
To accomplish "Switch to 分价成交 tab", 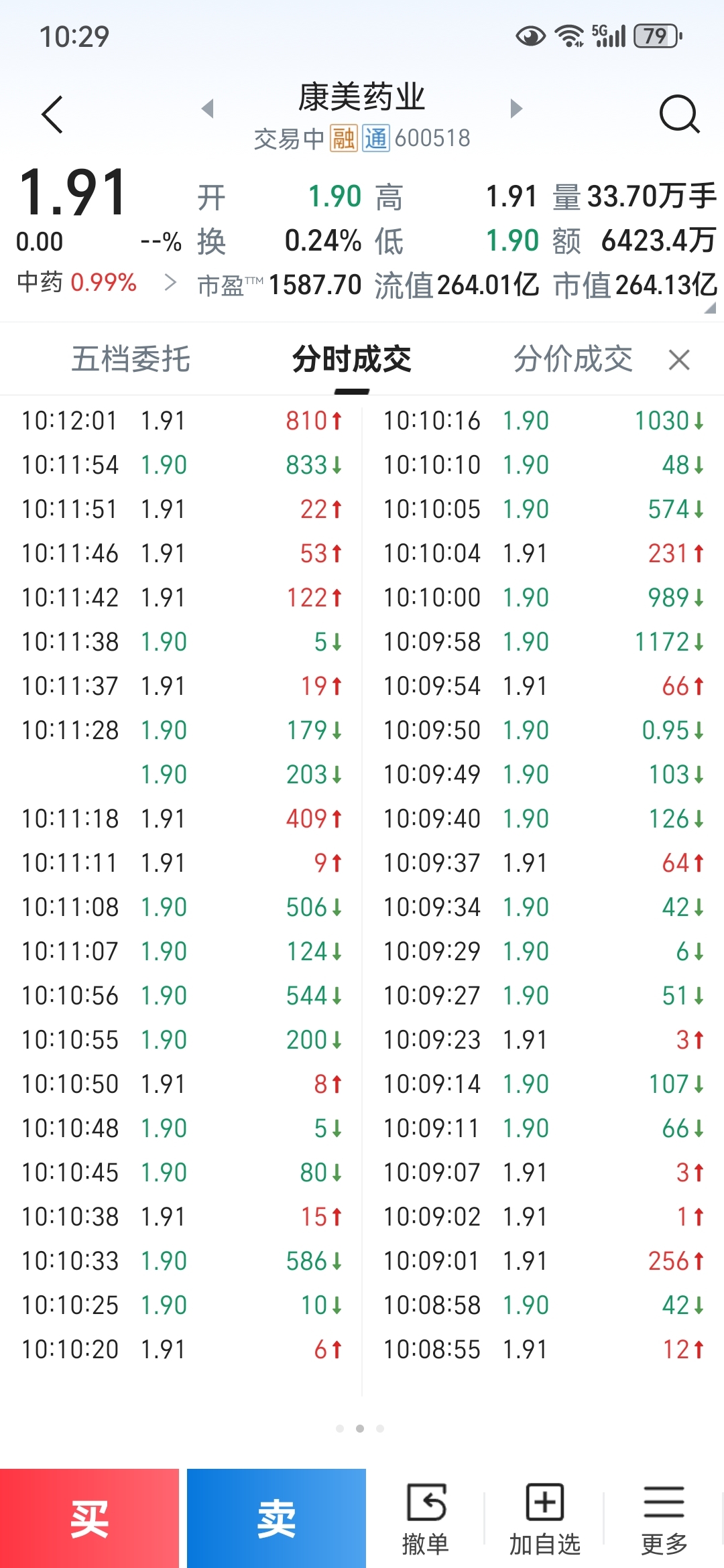I will [x=572, y=360].
